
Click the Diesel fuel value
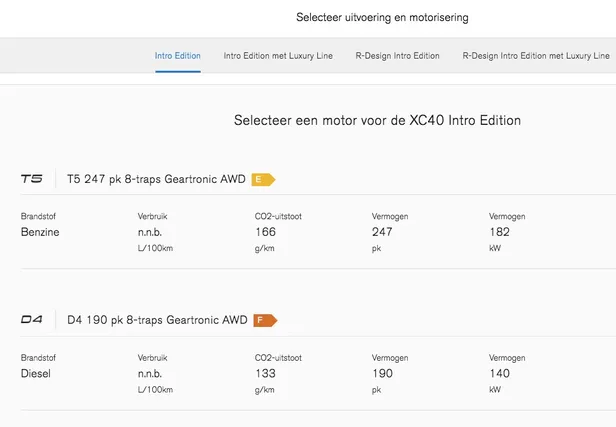pyautogui.click(x=36, y=374)
